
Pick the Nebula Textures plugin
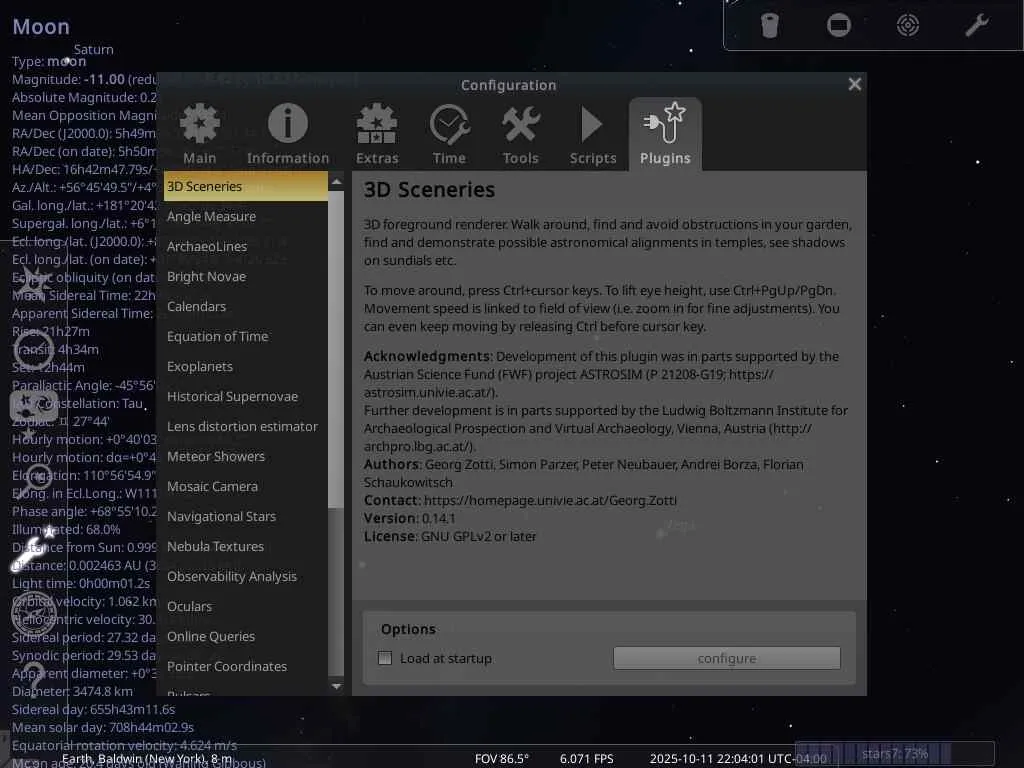pos(246,547)
